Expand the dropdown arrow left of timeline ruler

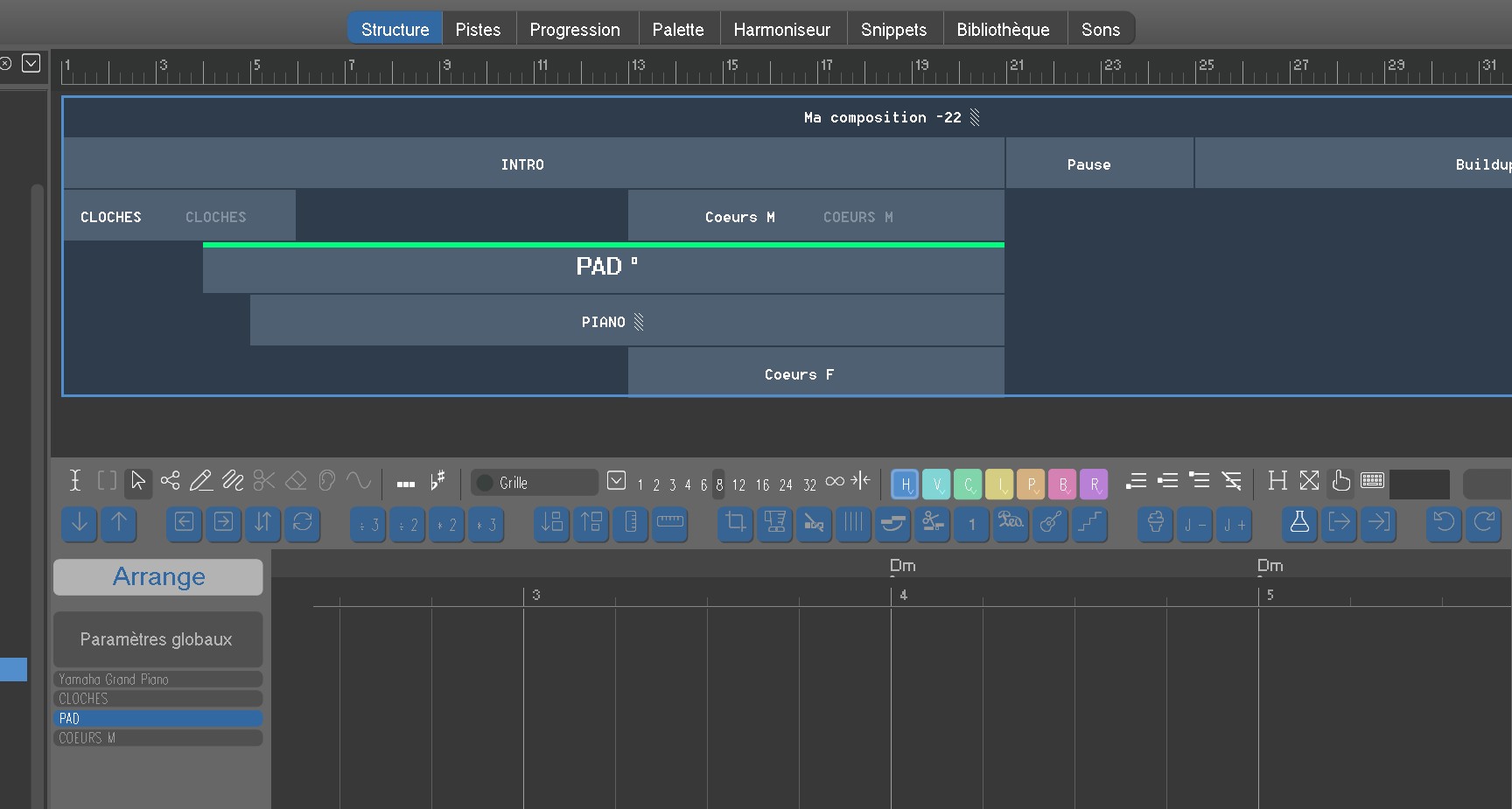(31, 63)
